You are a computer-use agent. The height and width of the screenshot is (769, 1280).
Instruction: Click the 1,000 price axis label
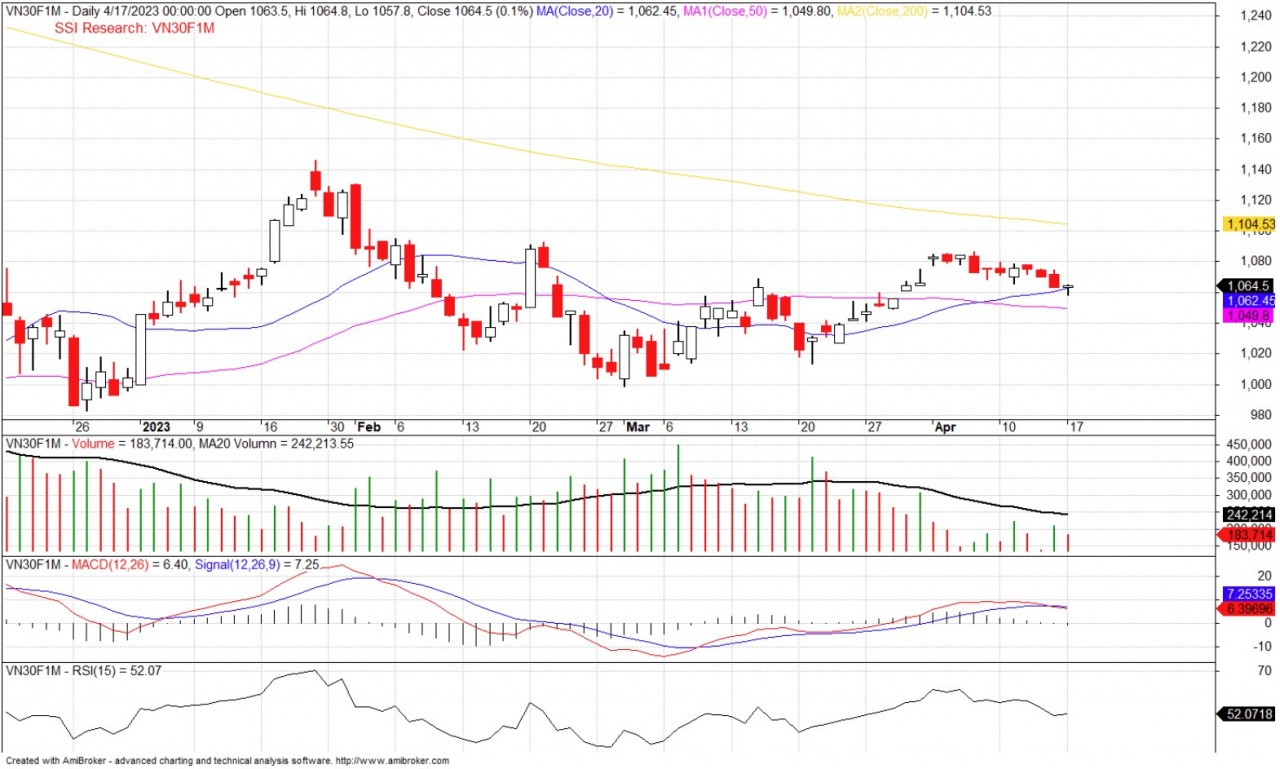click(1254, 384)
